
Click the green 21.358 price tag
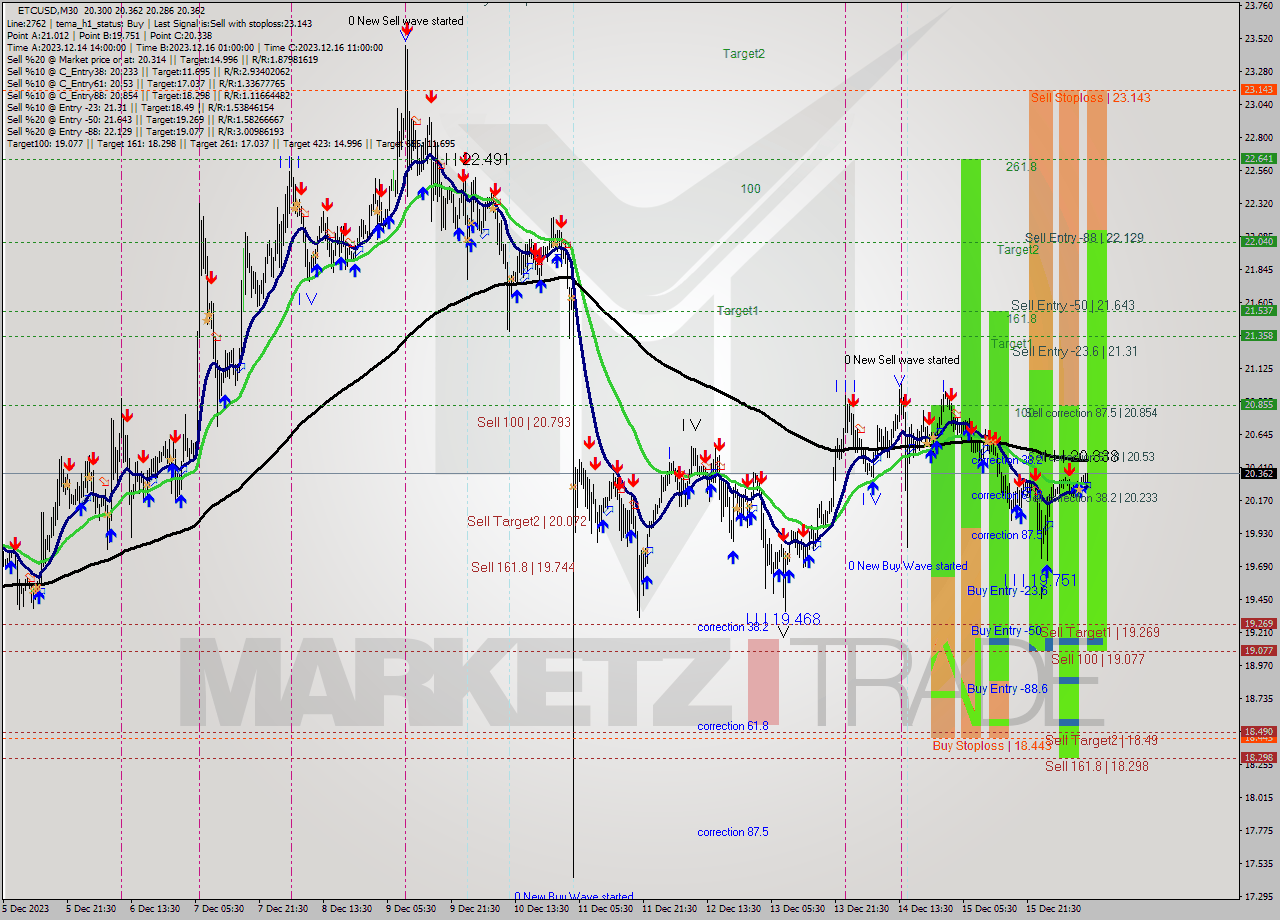pos(1259,335)
